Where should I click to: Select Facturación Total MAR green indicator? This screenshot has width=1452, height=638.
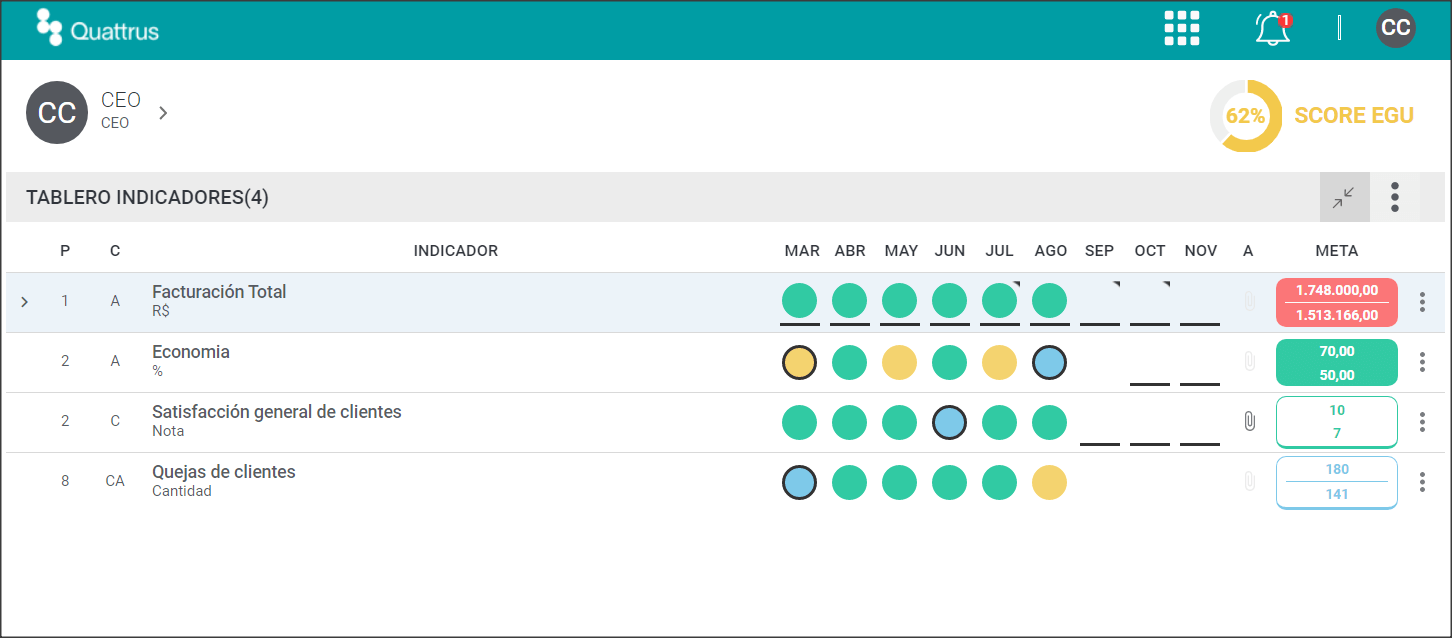799,301
